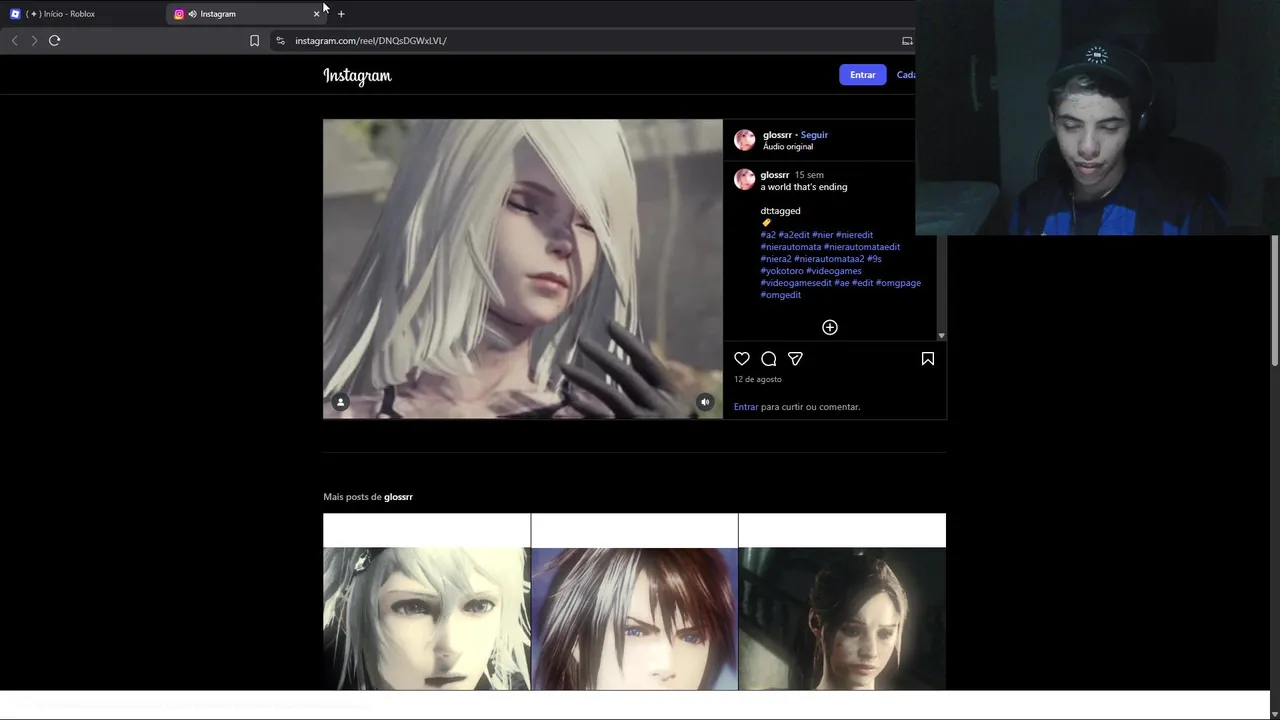
Task: Go back in browser history
Action: pos(14,41)
